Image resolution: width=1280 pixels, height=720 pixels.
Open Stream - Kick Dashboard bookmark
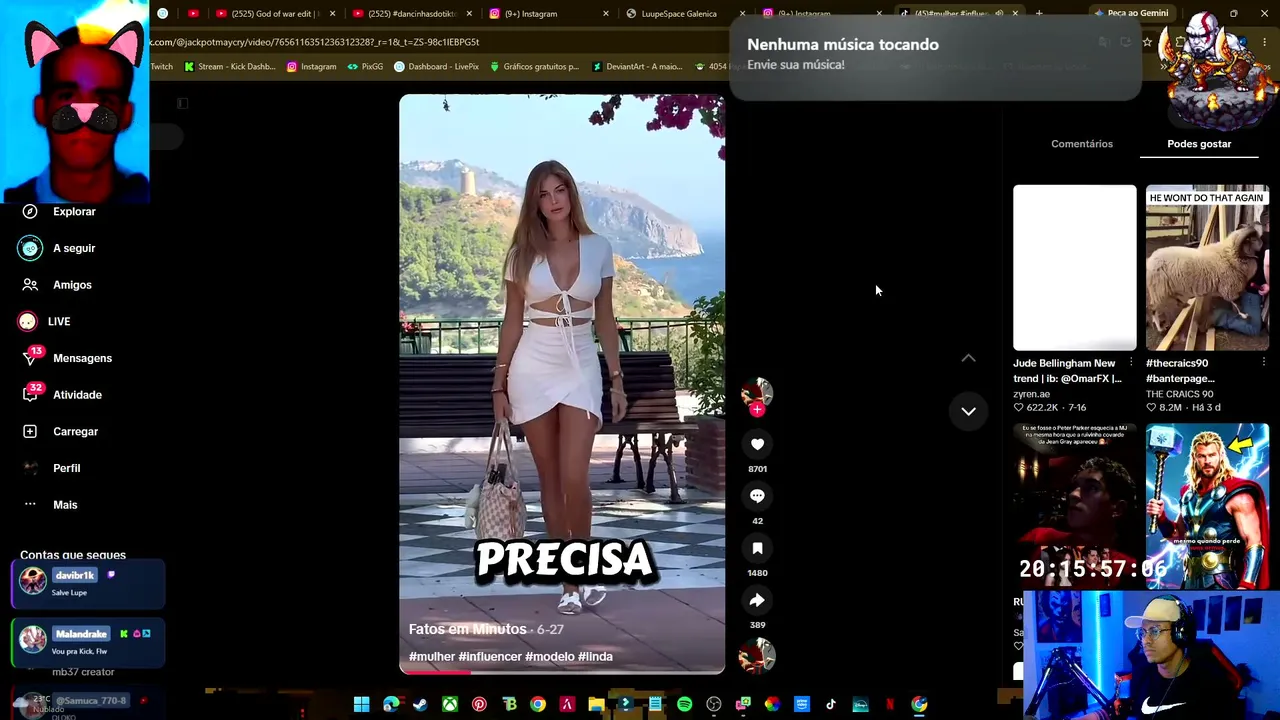[228, 67]
